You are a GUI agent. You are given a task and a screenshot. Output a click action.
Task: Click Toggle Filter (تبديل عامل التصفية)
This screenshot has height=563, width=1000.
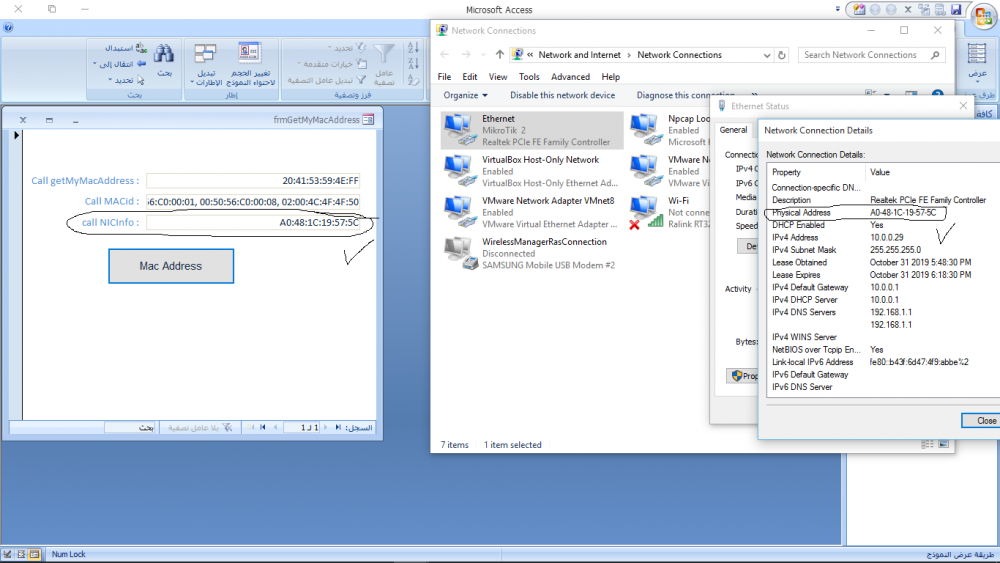pos(327,80)
